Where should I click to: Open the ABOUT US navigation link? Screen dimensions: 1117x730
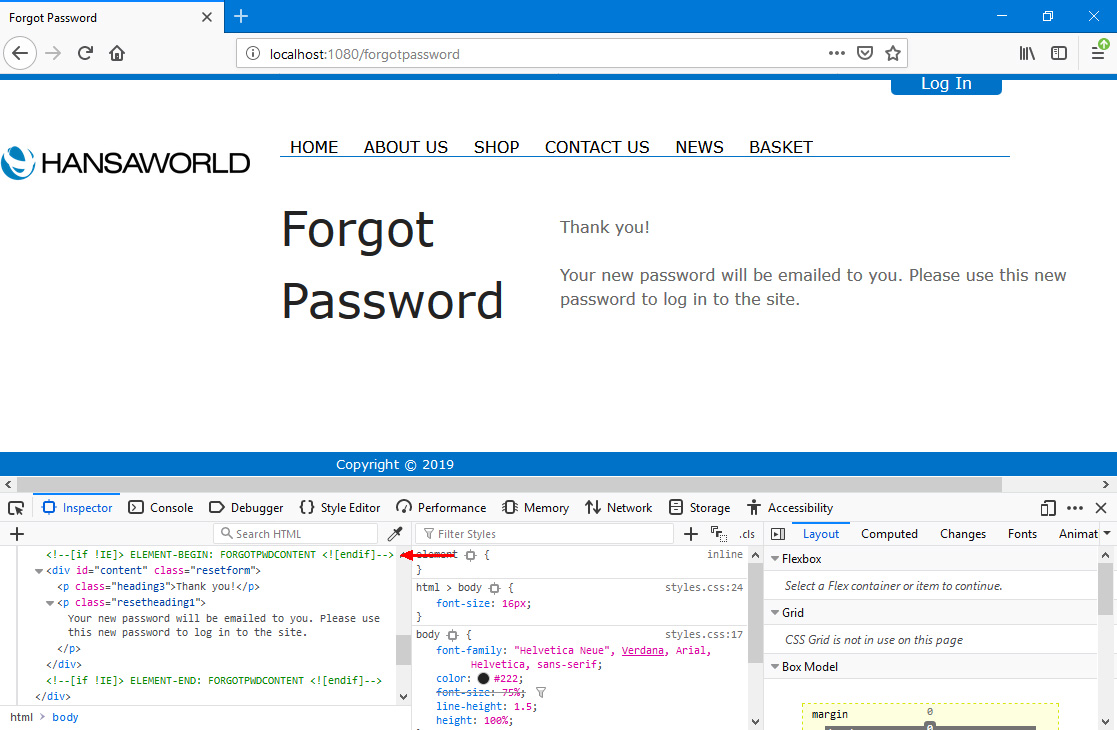point(405,147)
